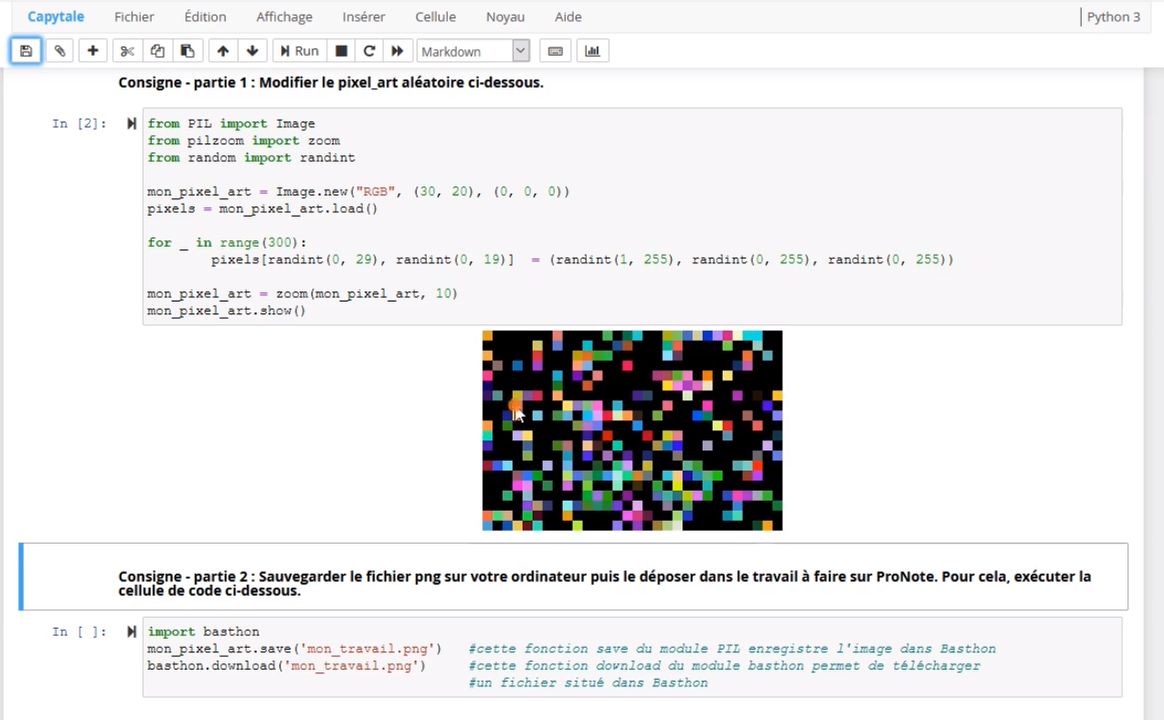Move the selected cell up
Viewport: 1164px width, 720px height.
(x=222, y=50)
